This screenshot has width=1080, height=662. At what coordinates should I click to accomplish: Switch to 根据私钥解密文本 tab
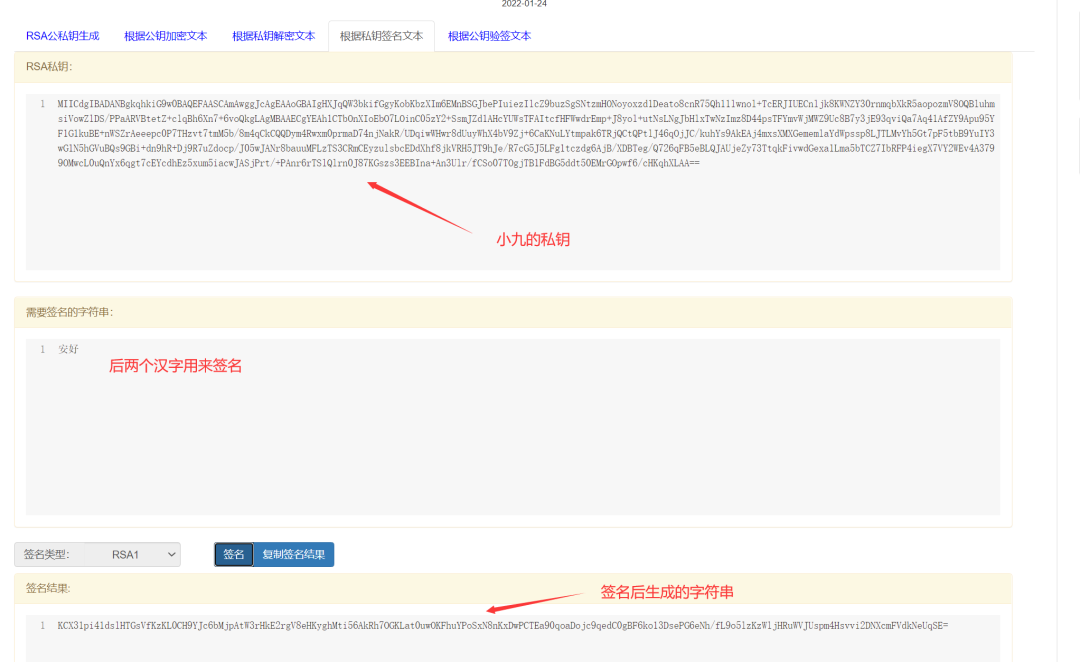273,36
